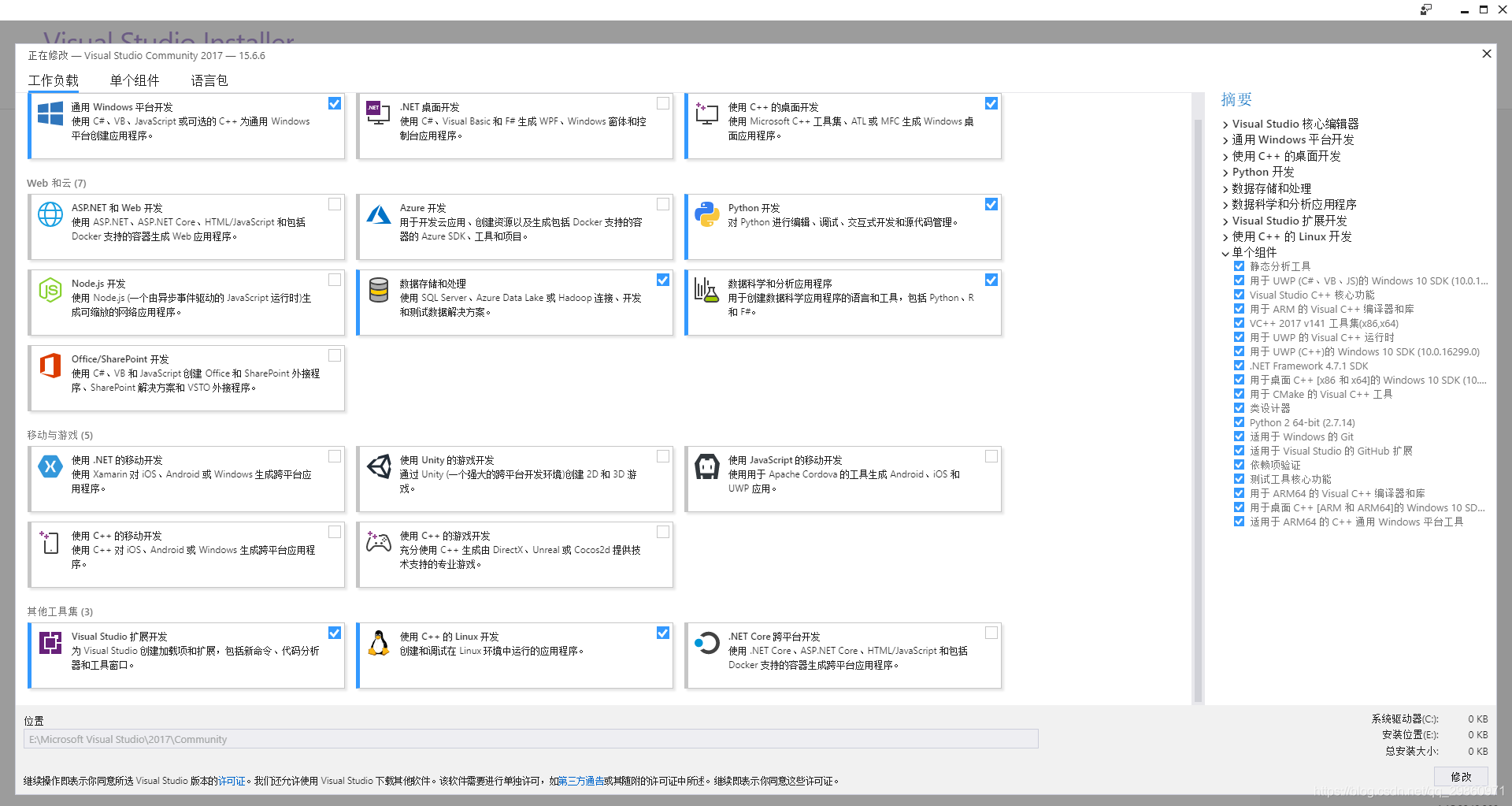1512x806 pixels.
Task: Switch to the 工作负载 tab
Action: pyautogui.click(x=54, y=80)
